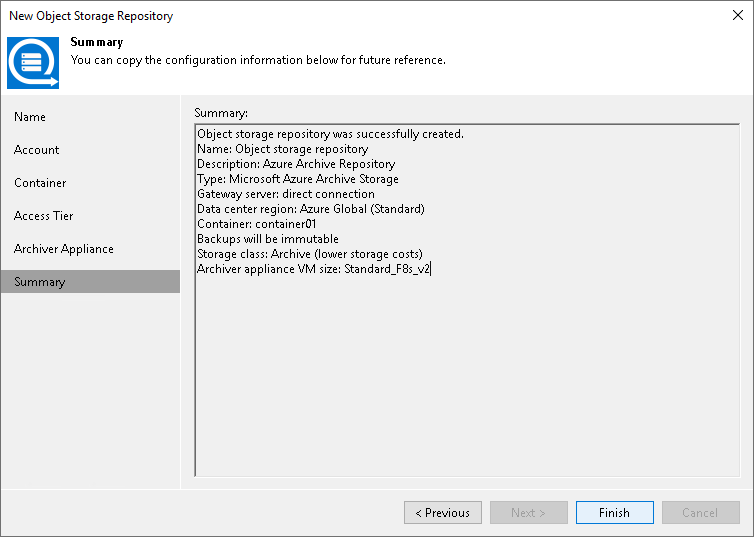Click the 'Summary:' field label

click(221, 113)
